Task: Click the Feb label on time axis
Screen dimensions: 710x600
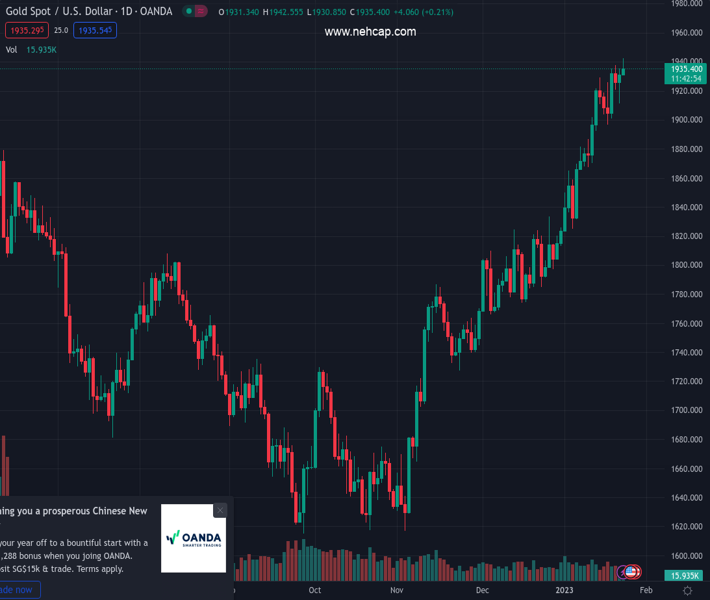Action: click(x=645, y=591)
